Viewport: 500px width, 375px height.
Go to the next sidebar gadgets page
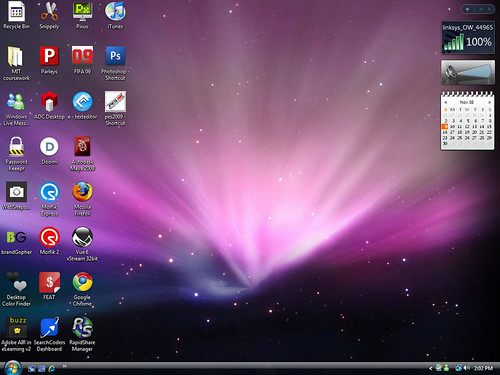click(490, 9)
